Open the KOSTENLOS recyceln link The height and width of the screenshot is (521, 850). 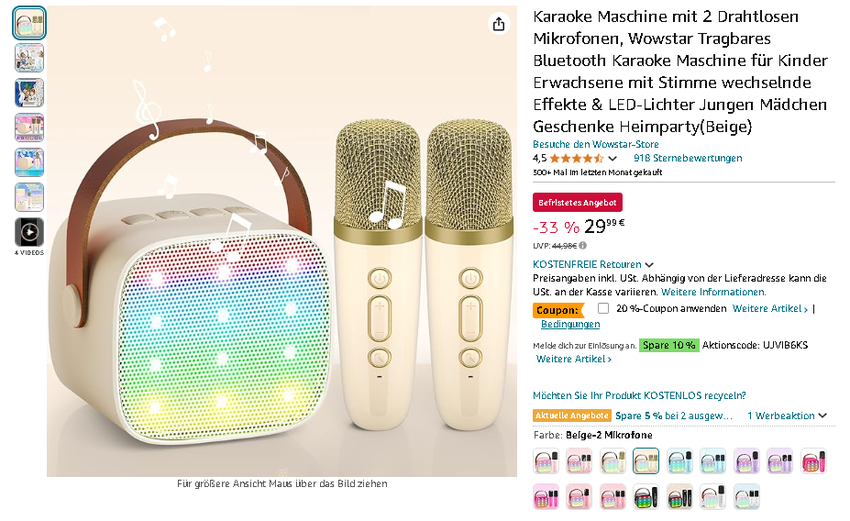tap(639, 395)
